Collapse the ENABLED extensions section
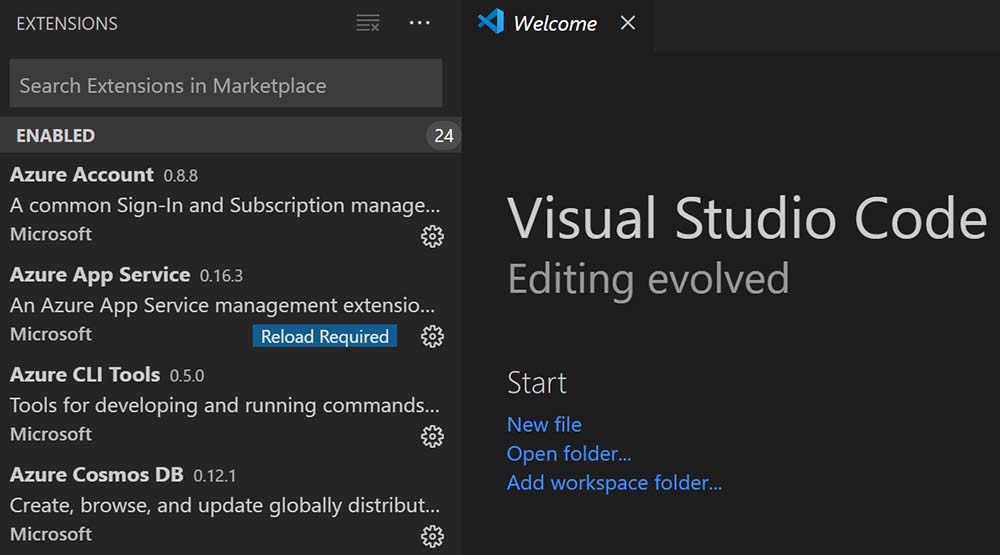This screenshot has width=1000, height=555. [x=231, y=135]
